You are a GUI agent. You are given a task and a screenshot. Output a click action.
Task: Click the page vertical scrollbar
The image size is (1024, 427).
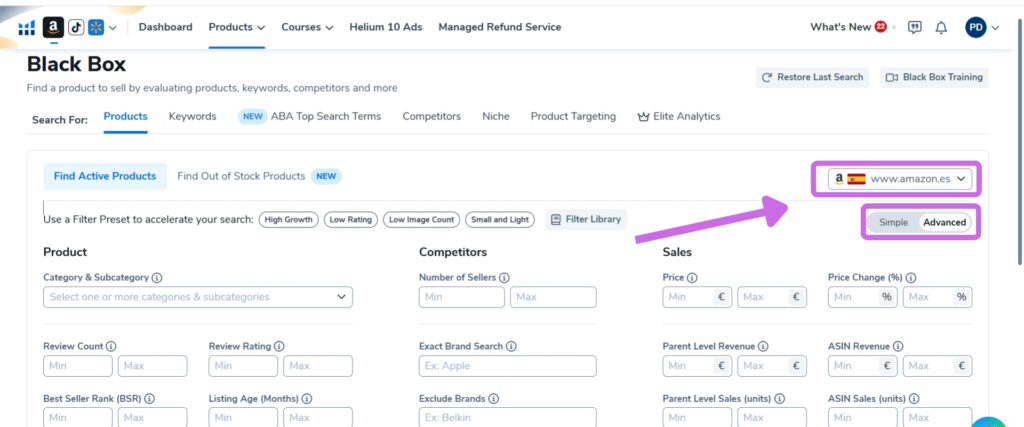[x=1021, y=140]
